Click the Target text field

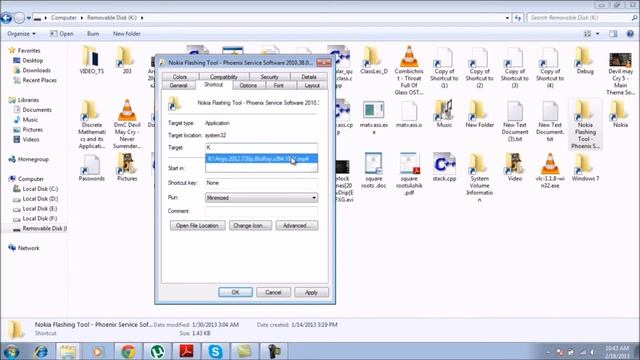click(261, 147)
